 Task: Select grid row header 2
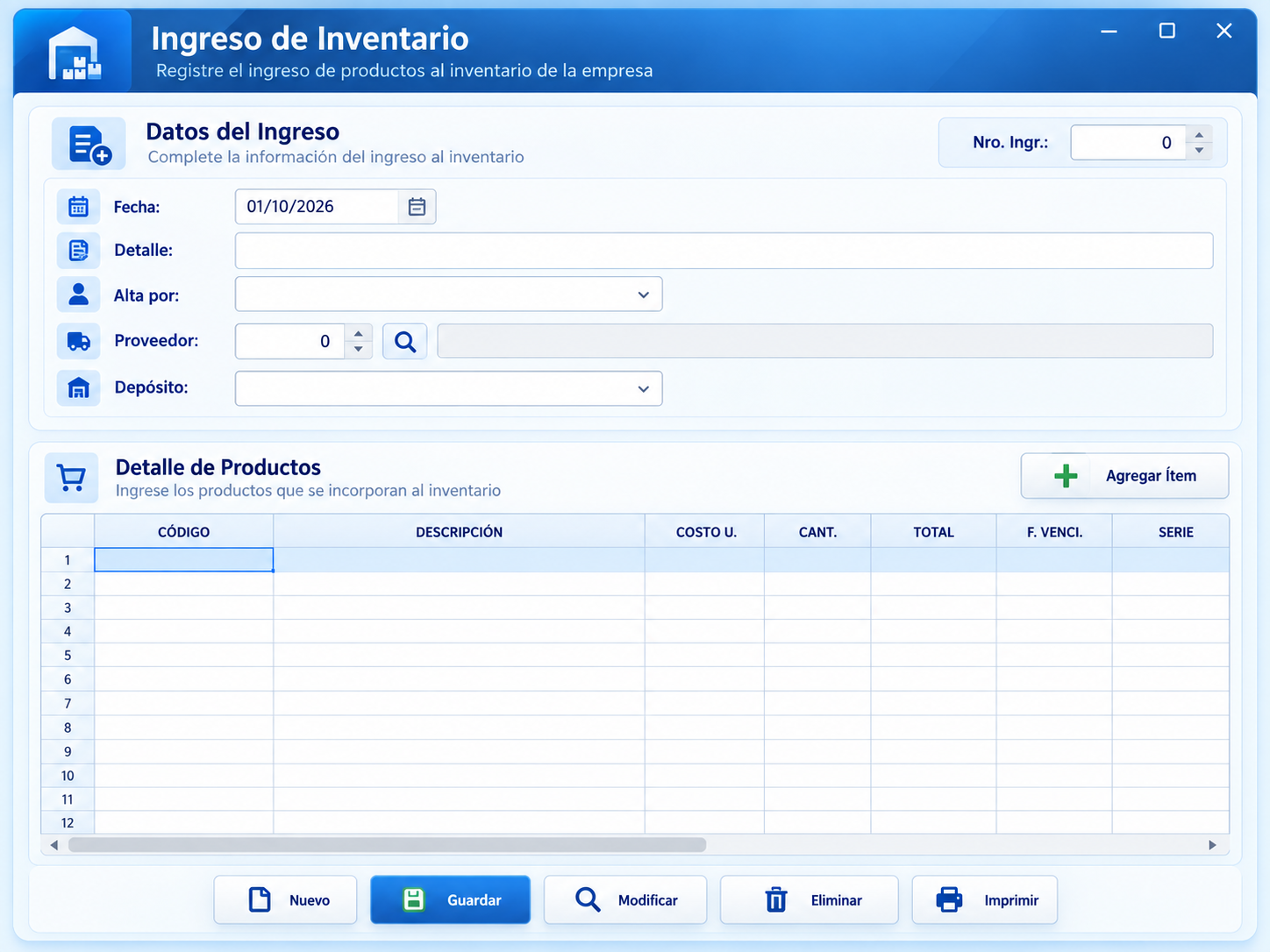coord(68,584)
